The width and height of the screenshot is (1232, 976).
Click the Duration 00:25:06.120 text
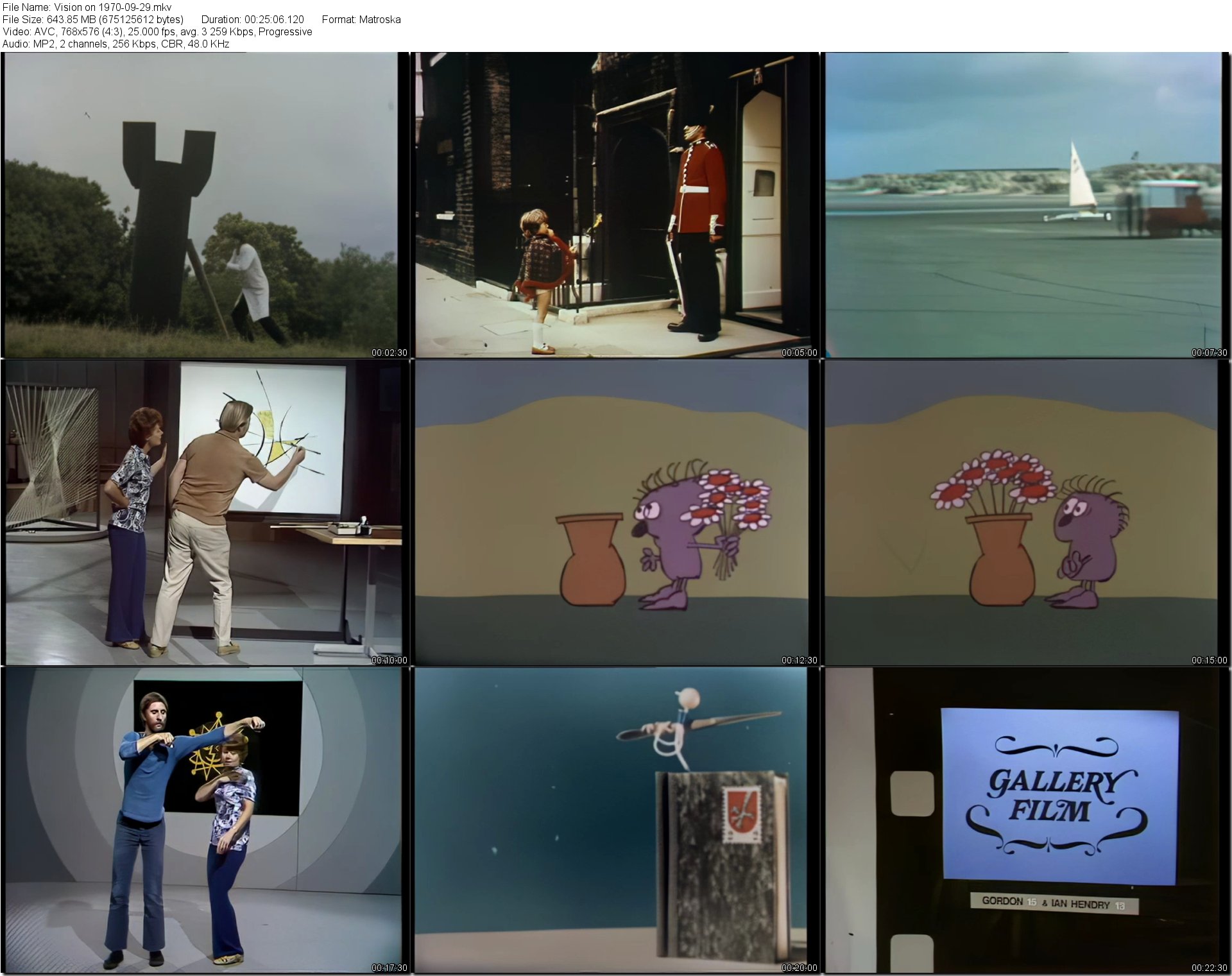tap(252, 19)
